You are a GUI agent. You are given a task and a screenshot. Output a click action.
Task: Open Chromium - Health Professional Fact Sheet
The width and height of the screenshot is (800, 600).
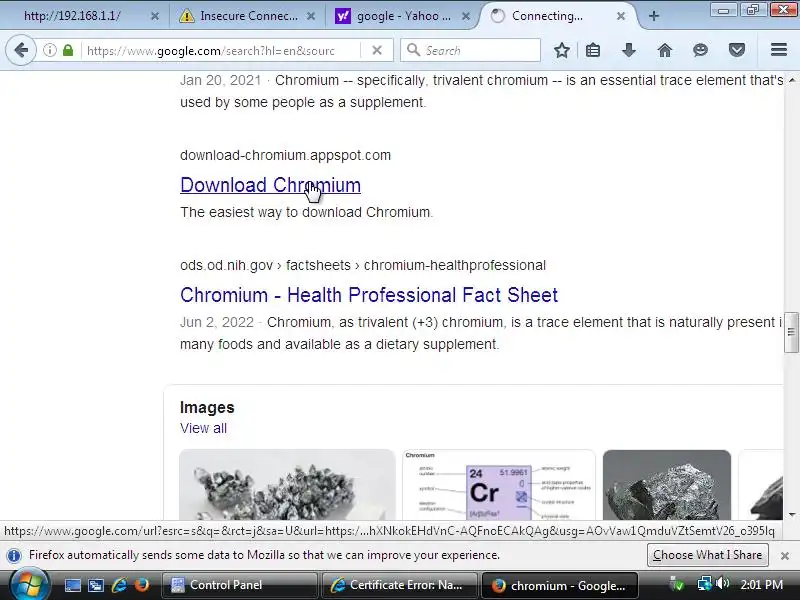point(369,295)
